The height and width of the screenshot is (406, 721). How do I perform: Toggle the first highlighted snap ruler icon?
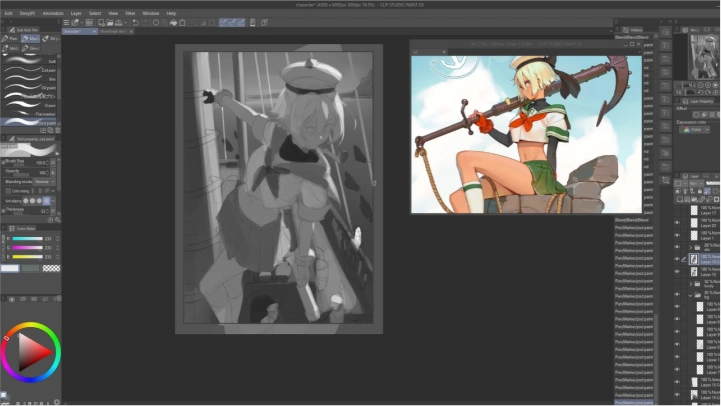(x=223, y=23)
